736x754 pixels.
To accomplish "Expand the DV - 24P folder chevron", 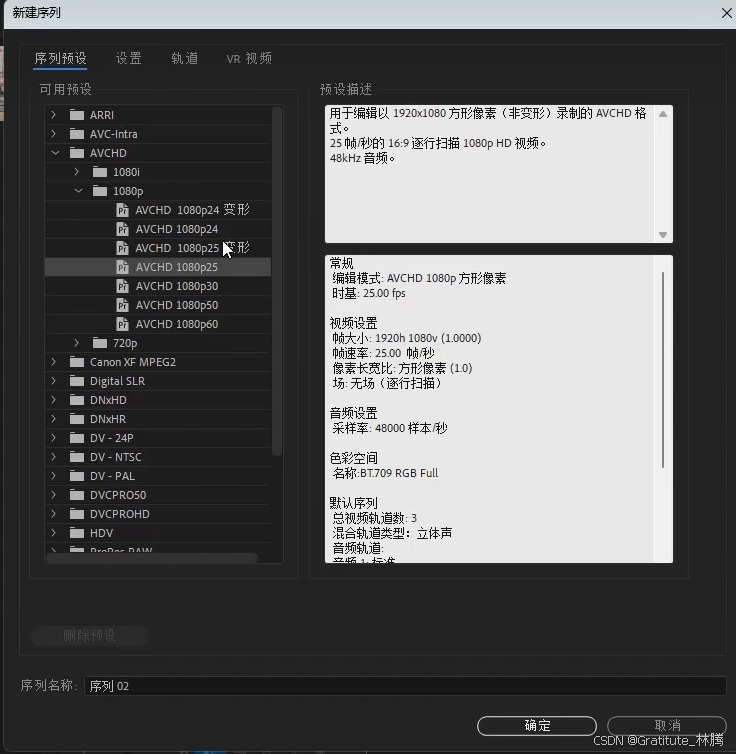I will [54, 438].
